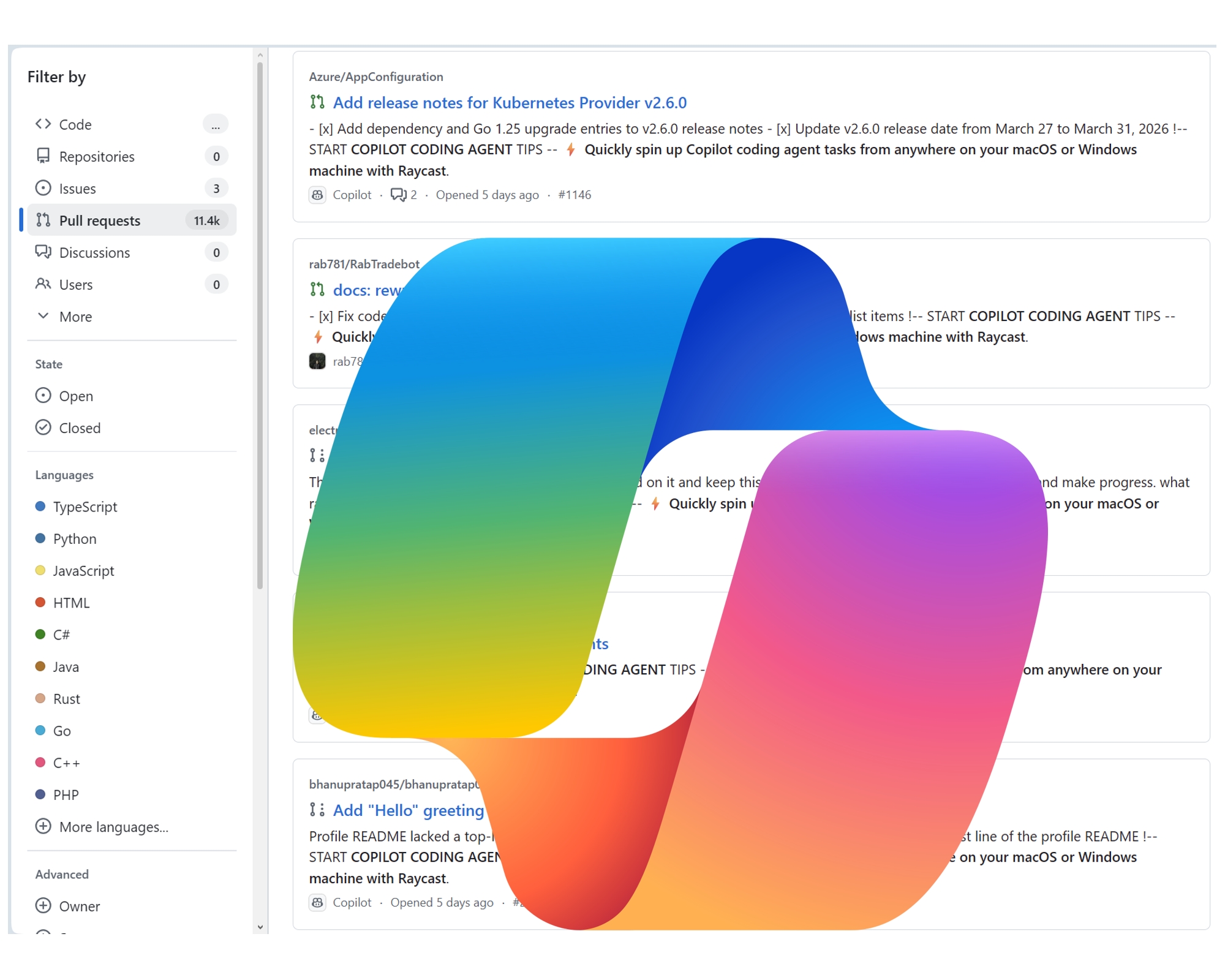Filter by Open state
Viewport: 1225px width, 980px height.
tap(75, 396)
